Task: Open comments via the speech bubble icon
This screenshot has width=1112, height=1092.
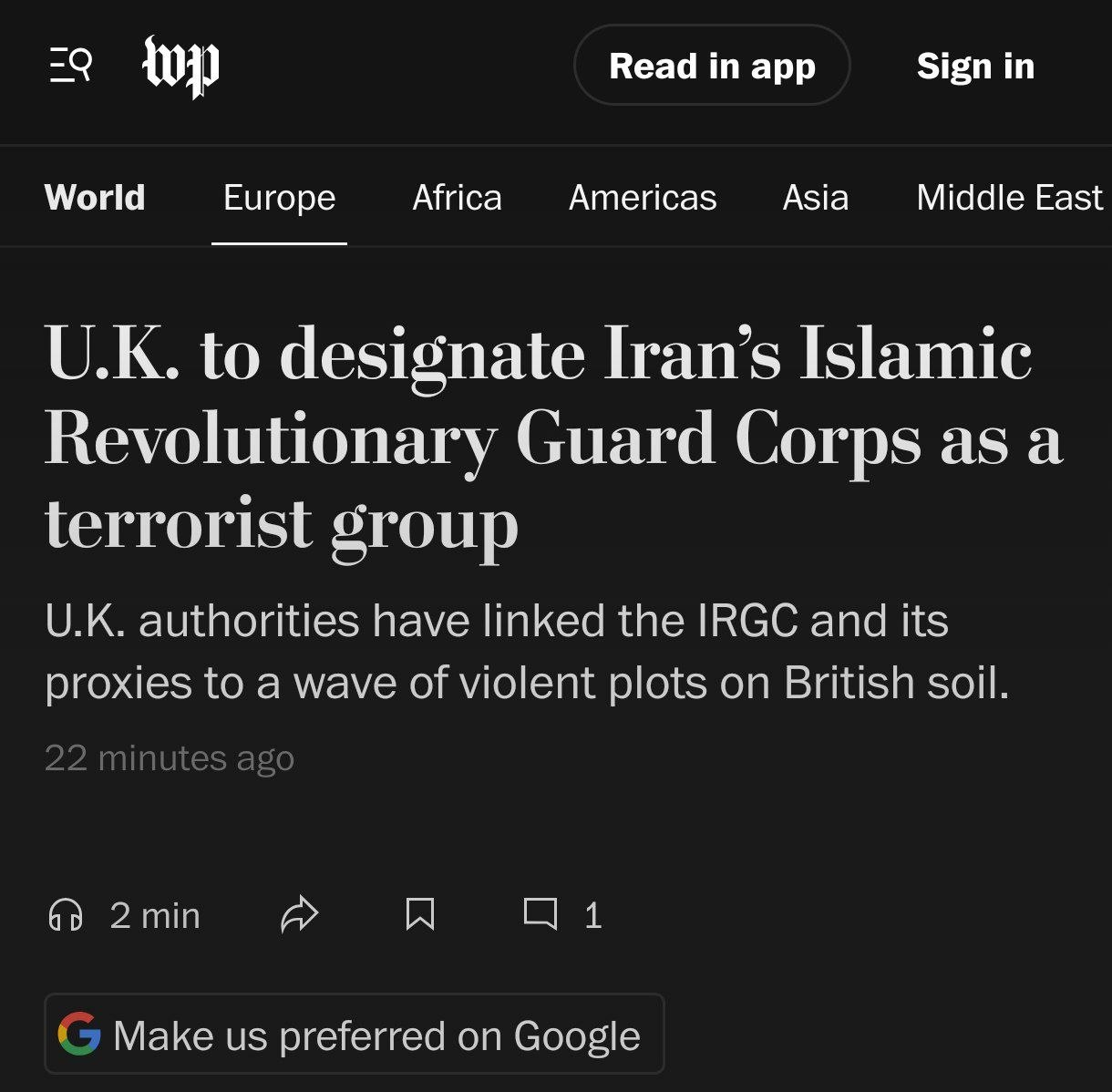Action: pos(541,913)
